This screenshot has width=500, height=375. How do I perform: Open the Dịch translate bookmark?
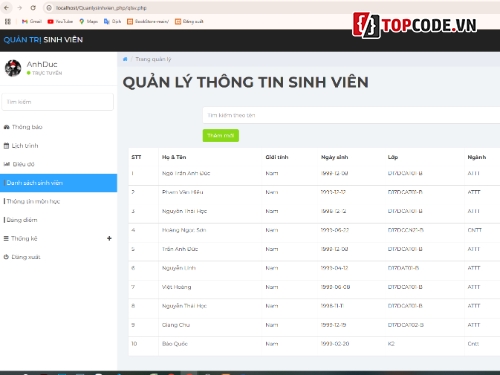pos(112,21)
